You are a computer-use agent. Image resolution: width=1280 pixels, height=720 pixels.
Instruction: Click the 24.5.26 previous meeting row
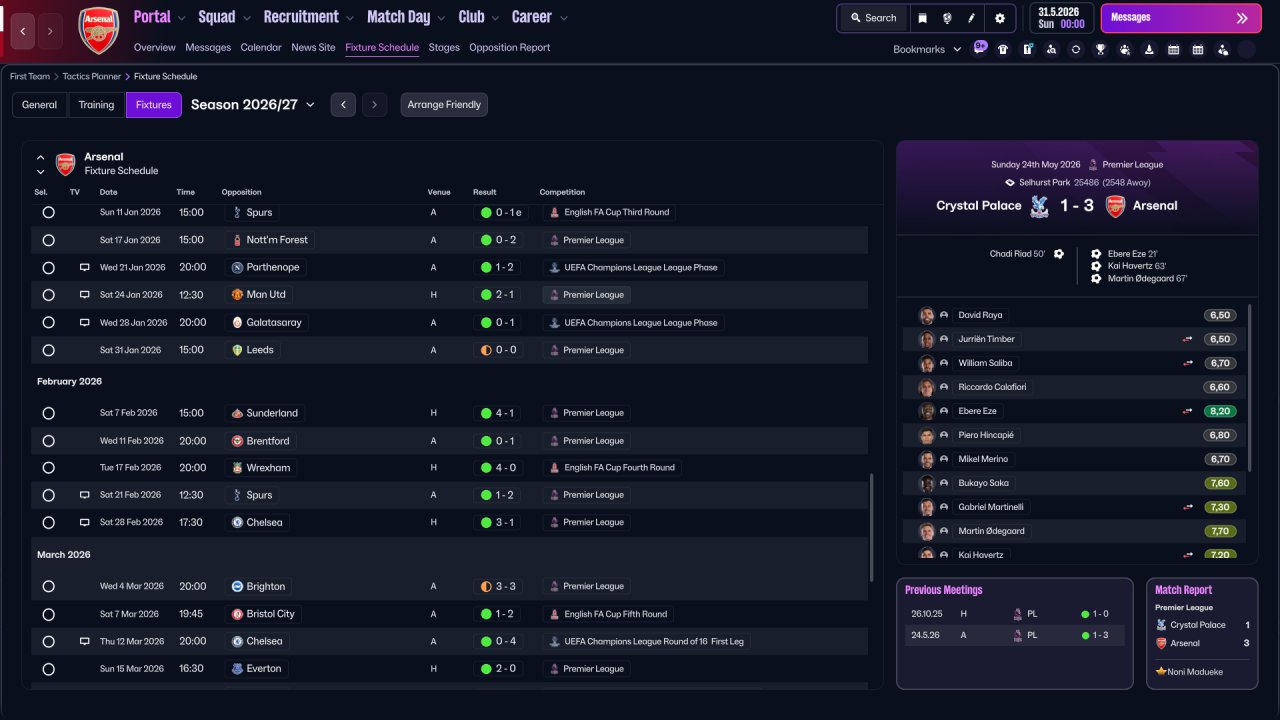[x=1015, y=635]
